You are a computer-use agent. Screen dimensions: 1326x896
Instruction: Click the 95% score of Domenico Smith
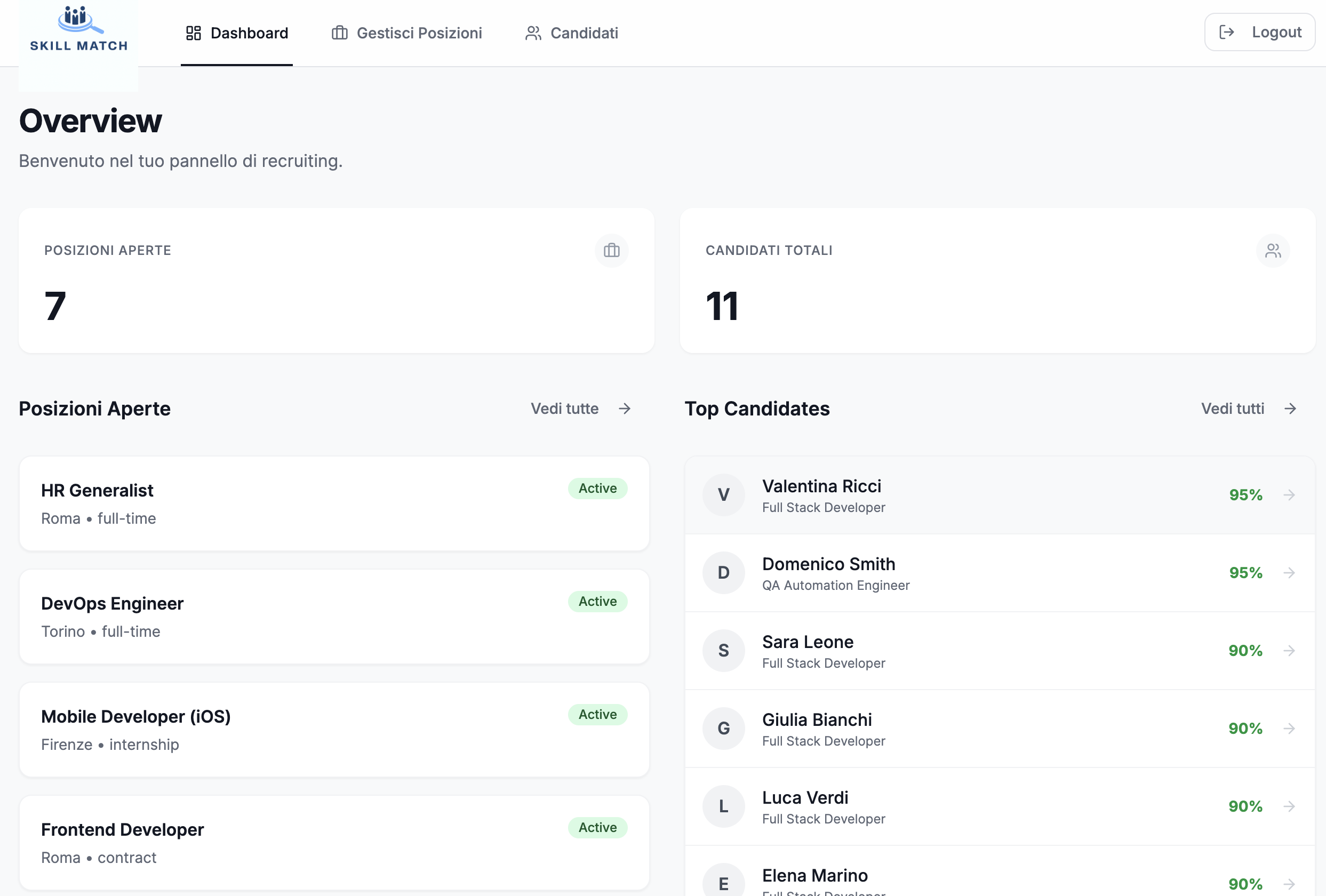(1245, 573)
